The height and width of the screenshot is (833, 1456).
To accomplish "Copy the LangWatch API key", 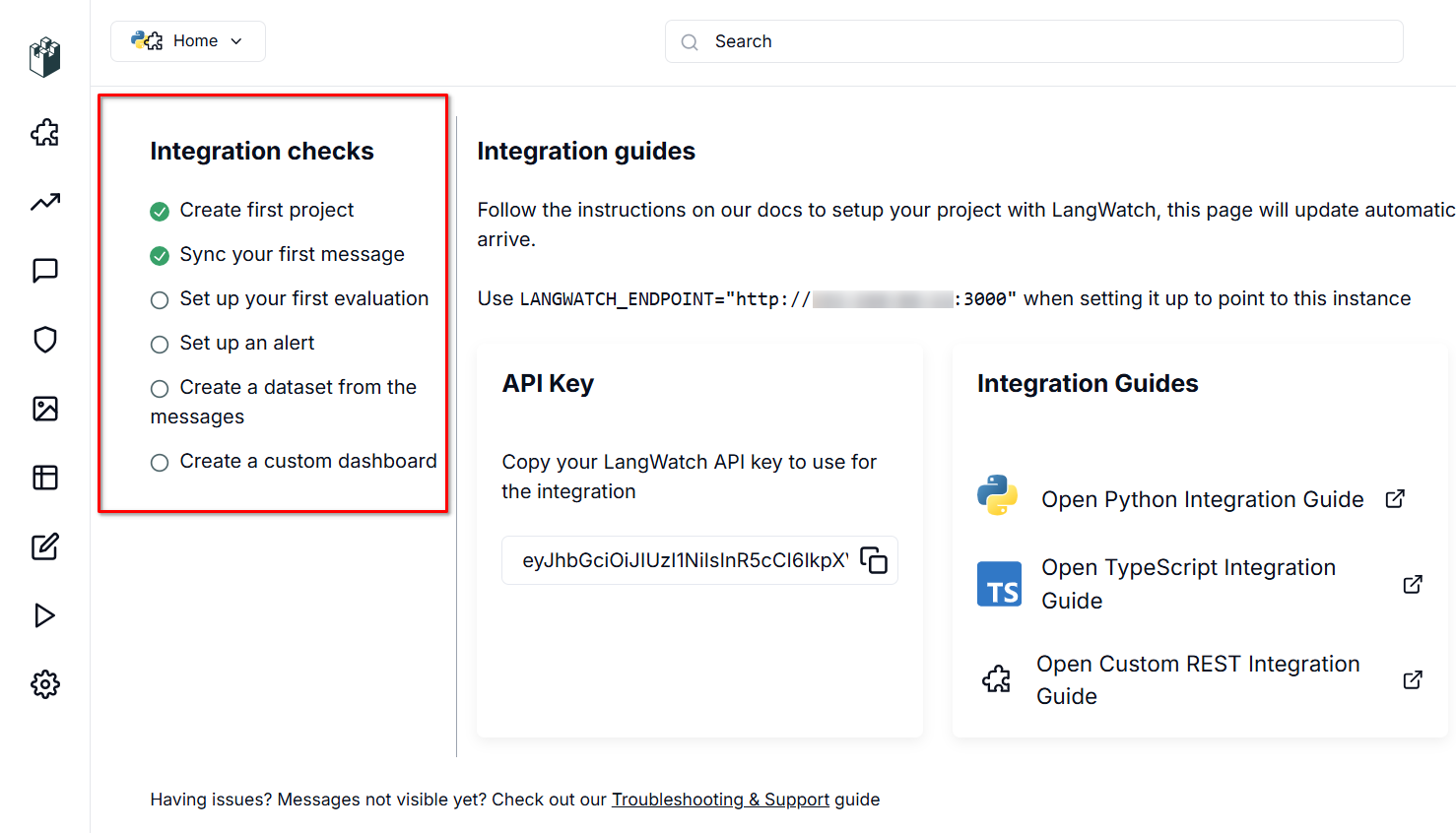I will [x=874, y=560].
